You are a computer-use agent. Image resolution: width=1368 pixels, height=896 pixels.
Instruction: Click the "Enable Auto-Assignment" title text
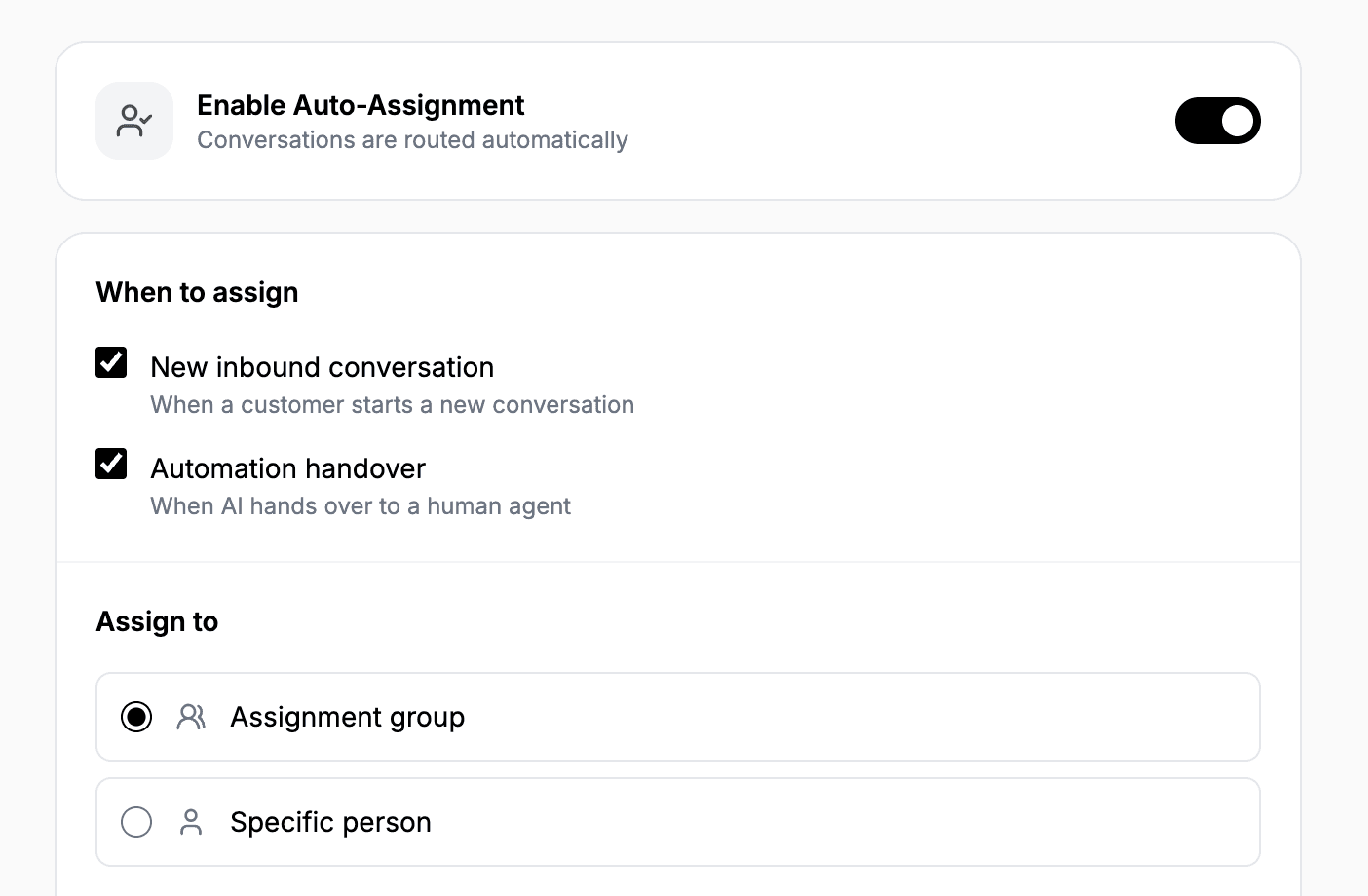(x=361, y=105)
